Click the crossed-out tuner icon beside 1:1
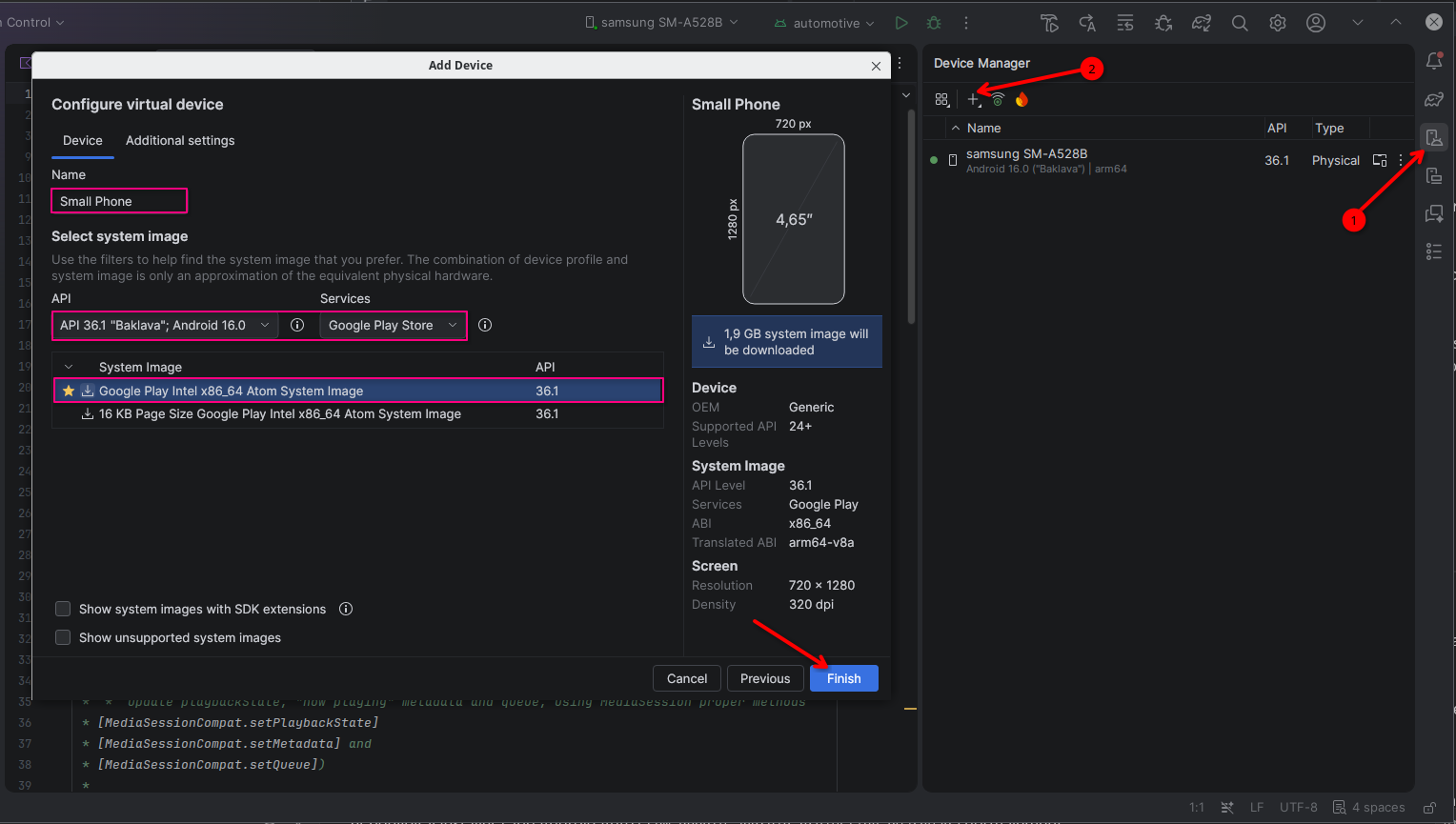 coord(1227,807)
